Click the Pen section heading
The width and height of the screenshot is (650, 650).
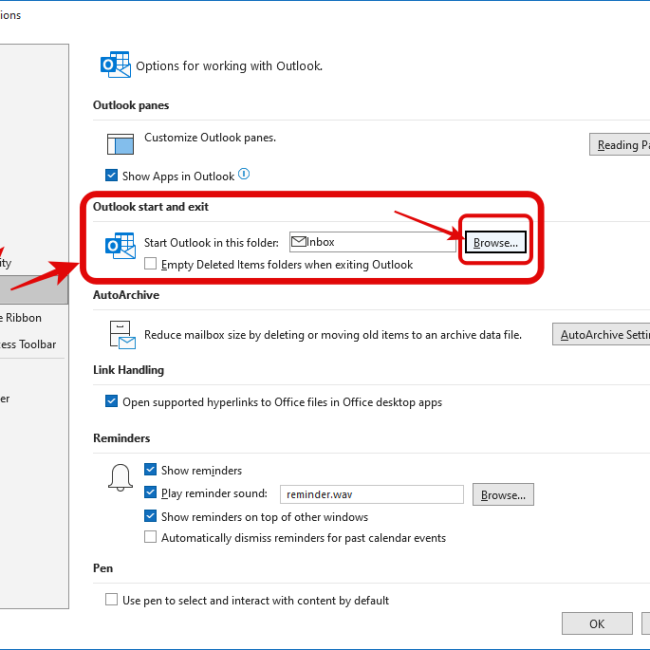click(x=103, y=568)
